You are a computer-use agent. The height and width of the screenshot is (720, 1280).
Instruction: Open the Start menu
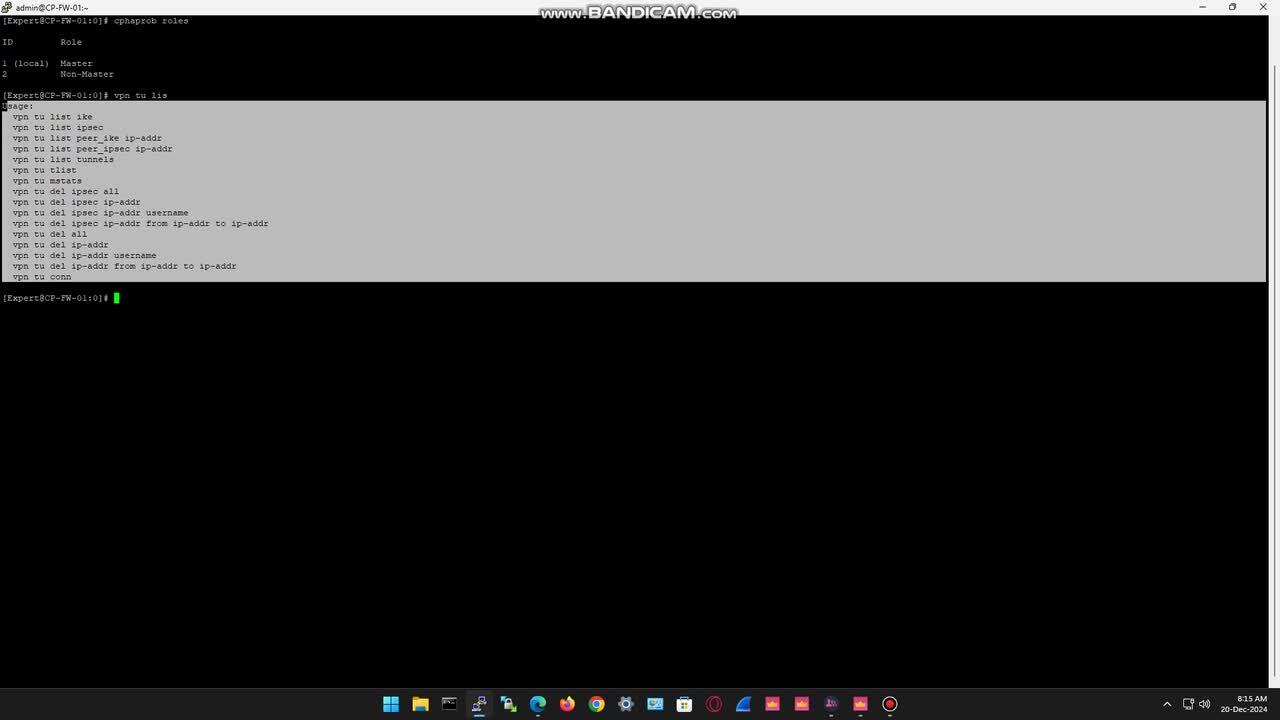tap(390, 703)
